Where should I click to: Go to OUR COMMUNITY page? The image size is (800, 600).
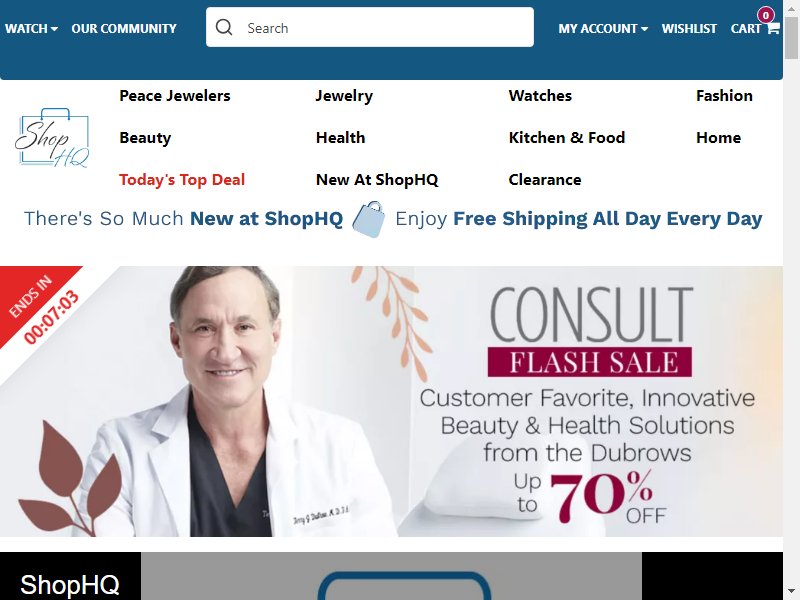click(x=124, y=29)
